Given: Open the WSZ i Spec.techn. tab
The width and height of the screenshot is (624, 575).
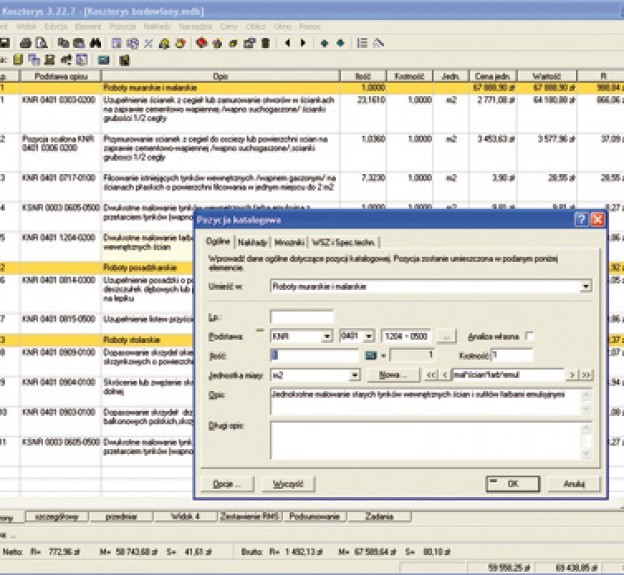Looking at the screenshot, I should pos(343,242).
